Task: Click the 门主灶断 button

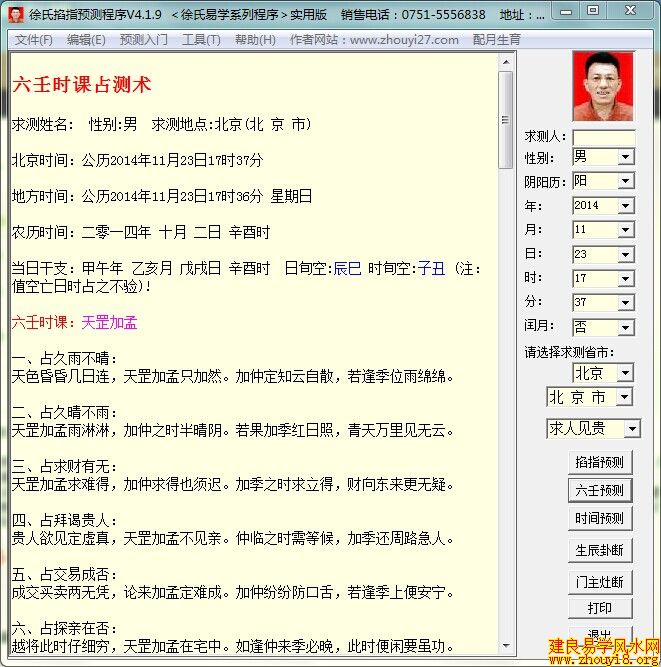Action: click(600, 582)
